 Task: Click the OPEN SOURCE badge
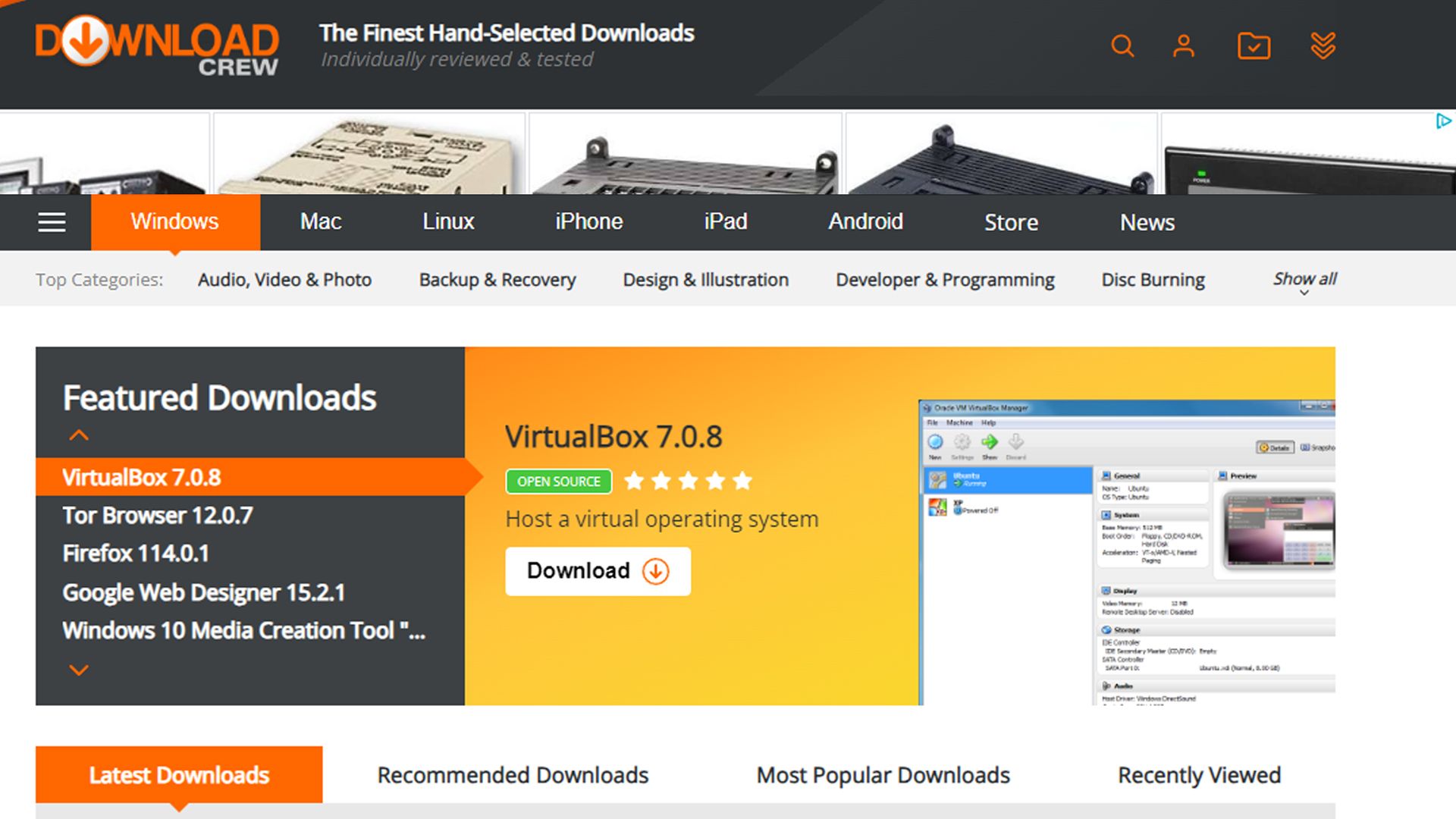click(x=558, y=481)
